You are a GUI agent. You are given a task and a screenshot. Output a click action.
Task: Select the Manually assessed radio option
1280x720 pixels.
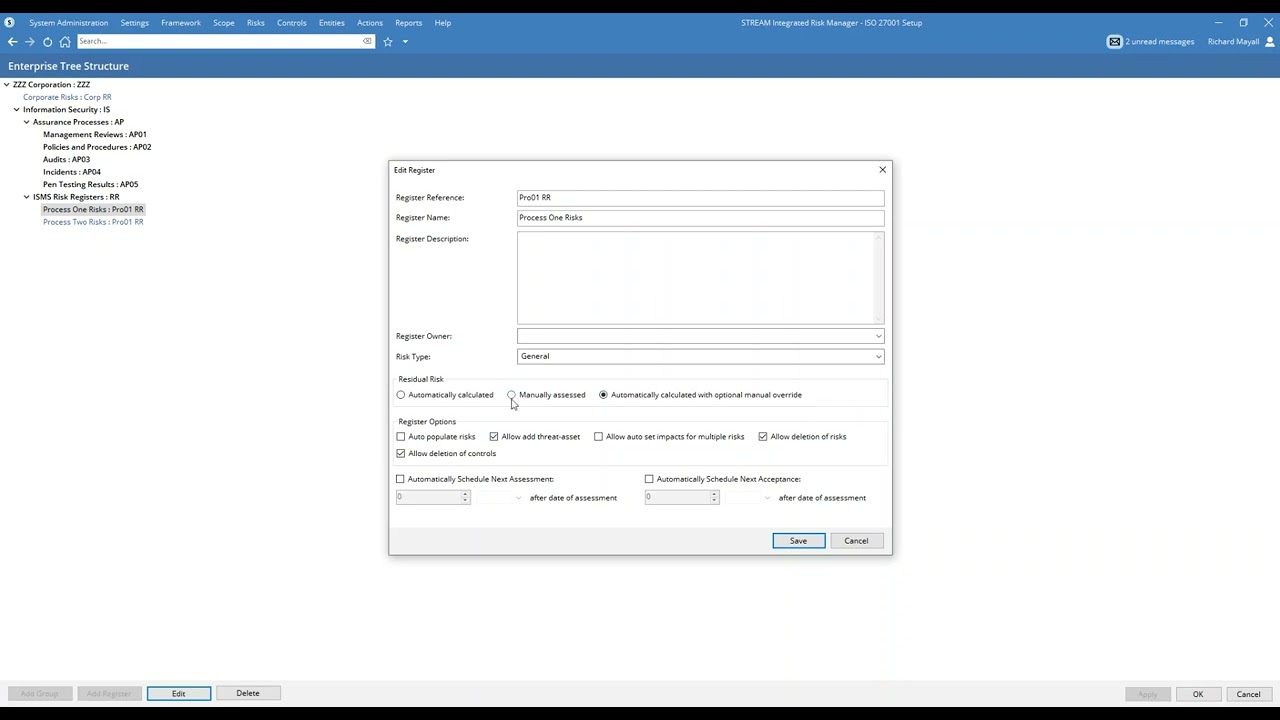pos(511,395)
